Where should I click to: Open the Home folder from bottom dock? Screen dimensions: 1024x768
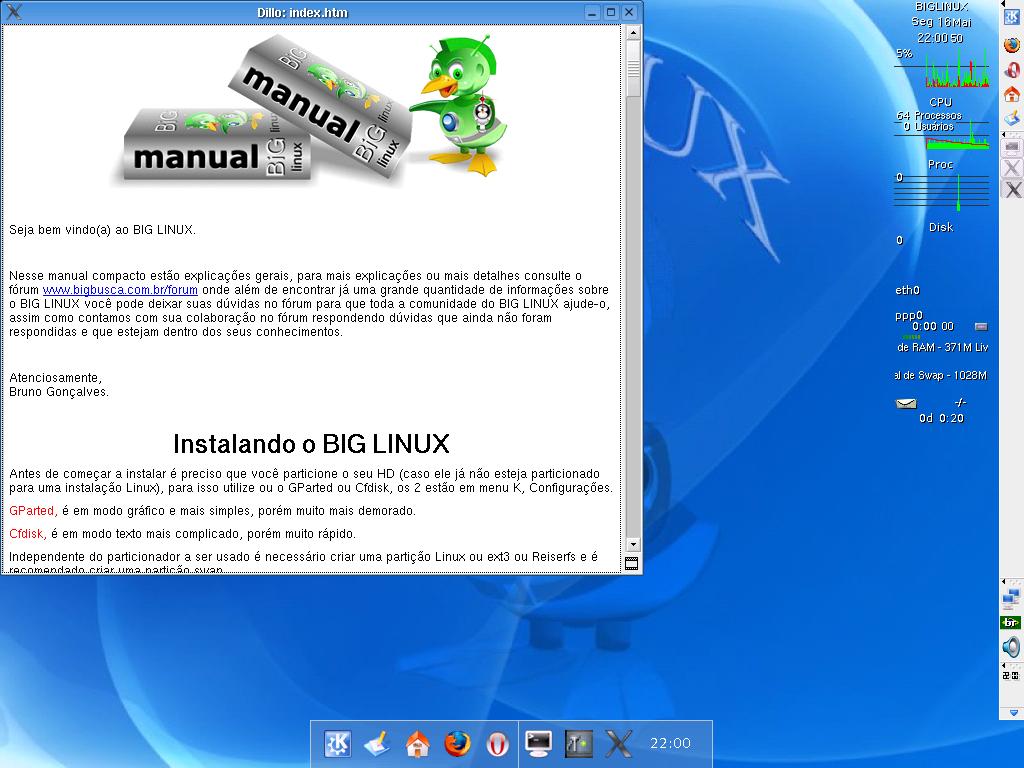click(x=417, y=743)
